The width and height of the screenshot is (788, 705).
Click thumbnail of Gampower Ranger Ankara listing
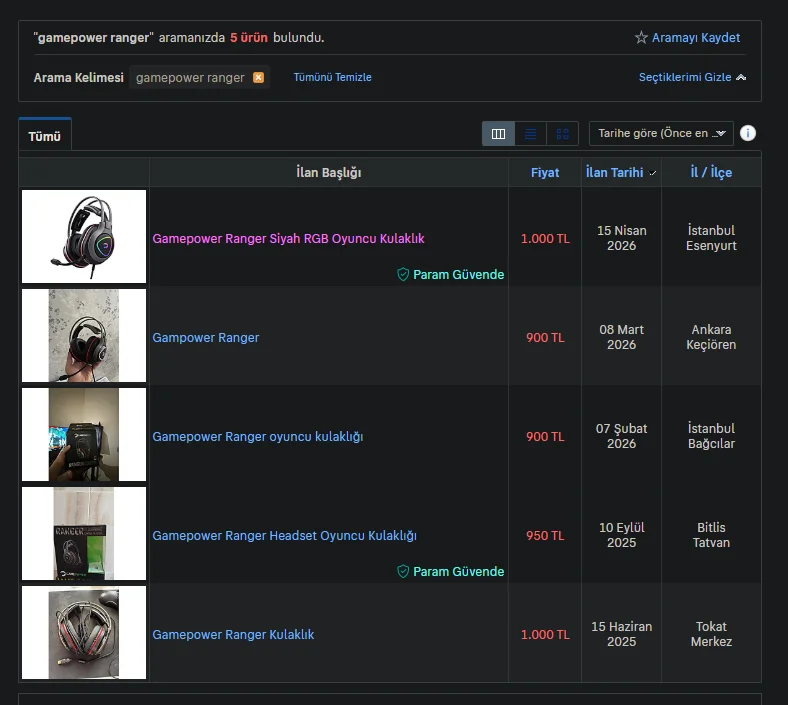click(x=84, y=335)
